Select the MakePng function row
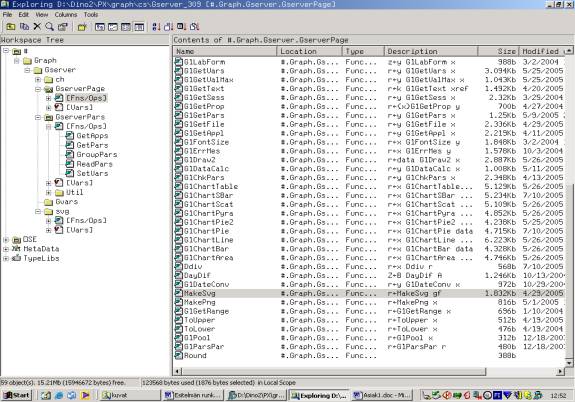Image resolution: width=575 pixels, height=402 pixels. 370,302
